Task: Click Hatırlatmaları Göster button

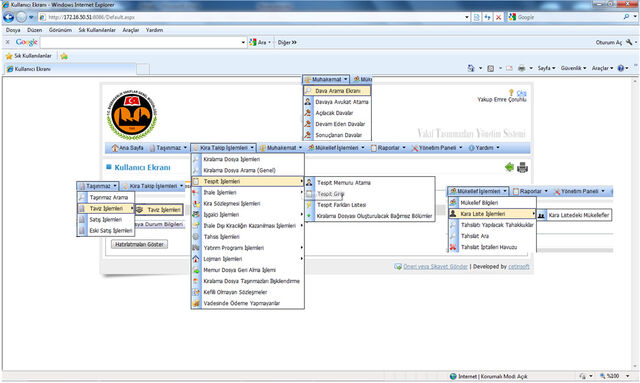Action: tap(139, 244)
